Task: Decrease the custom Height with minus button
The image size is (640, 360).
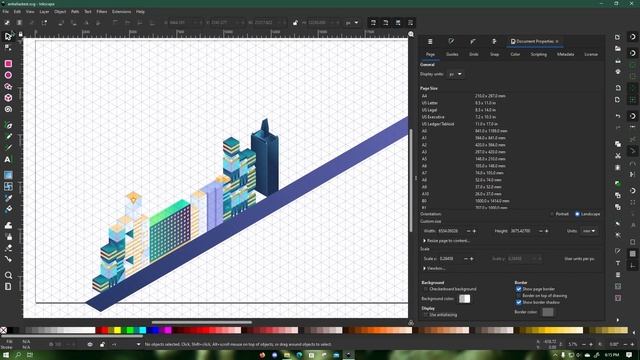Action: (540, 231)
